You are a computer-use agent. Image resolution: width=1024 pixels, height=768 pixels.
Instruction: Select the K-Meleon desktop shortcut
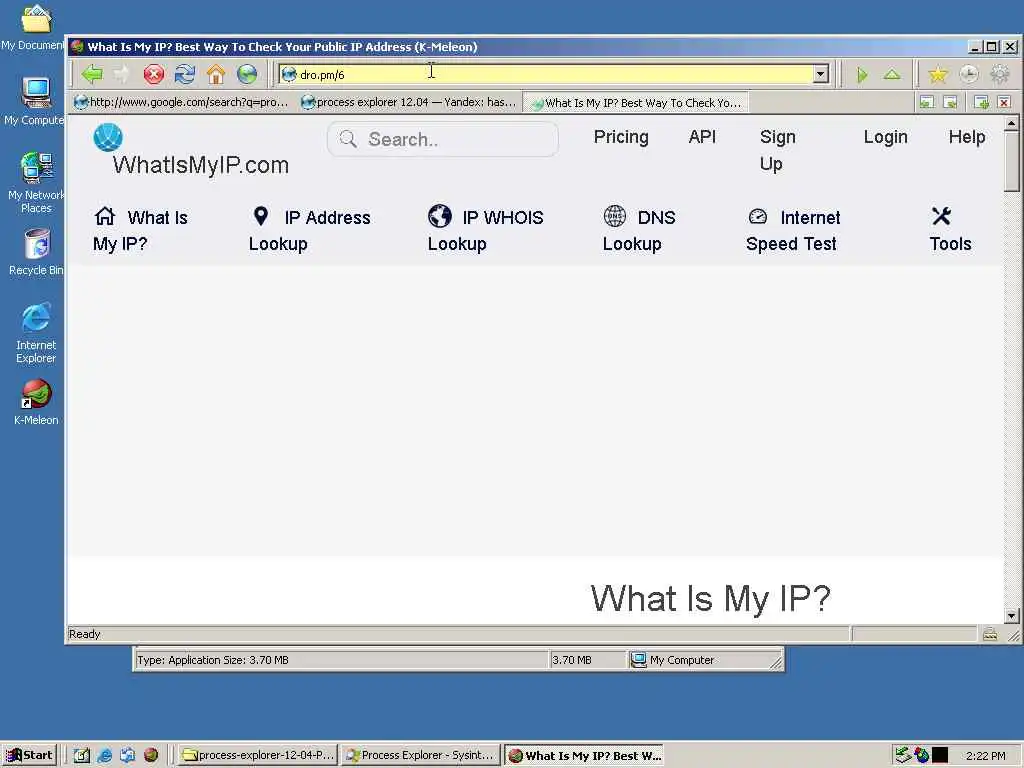(36, 402)
